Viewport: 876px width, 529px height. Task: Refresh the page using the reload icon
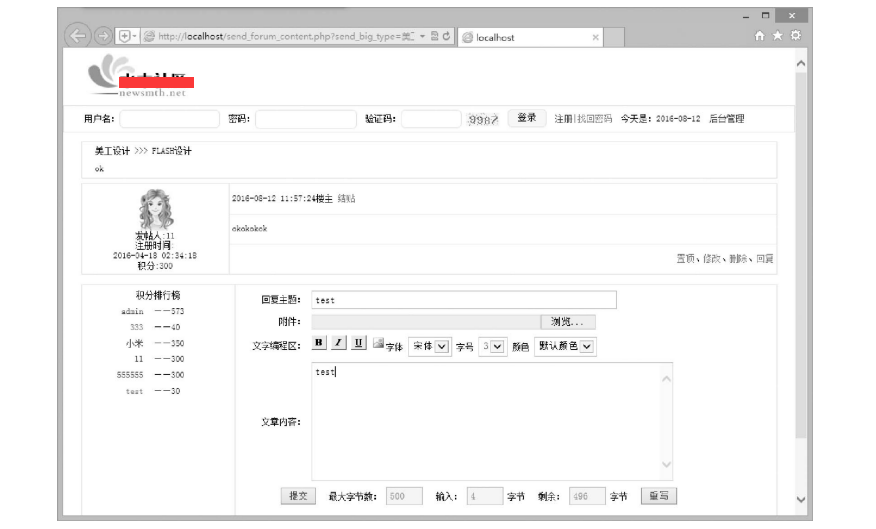pos(447,36)
